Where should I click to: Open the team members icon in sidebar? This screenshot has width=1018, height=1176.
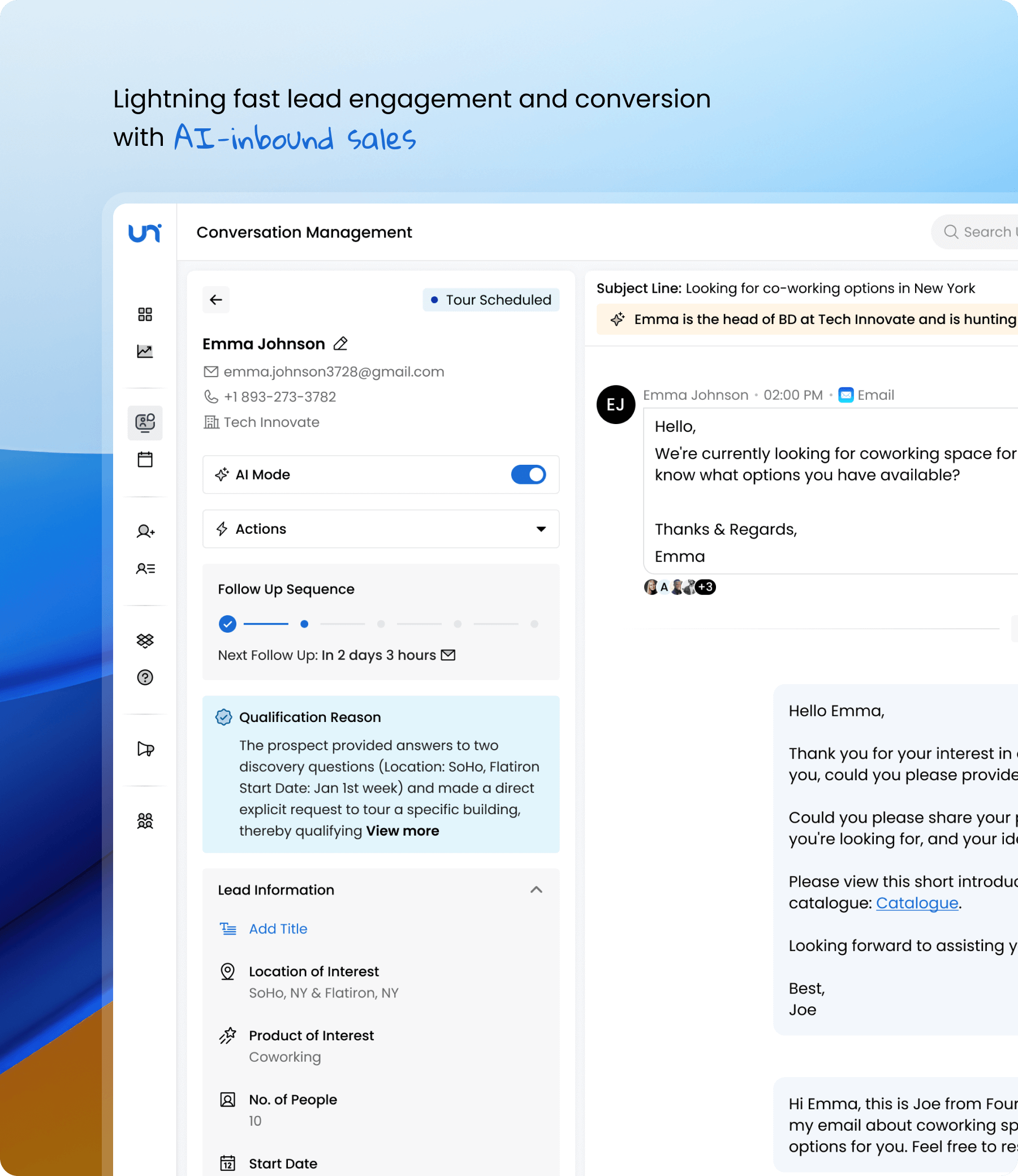point(145,821)
